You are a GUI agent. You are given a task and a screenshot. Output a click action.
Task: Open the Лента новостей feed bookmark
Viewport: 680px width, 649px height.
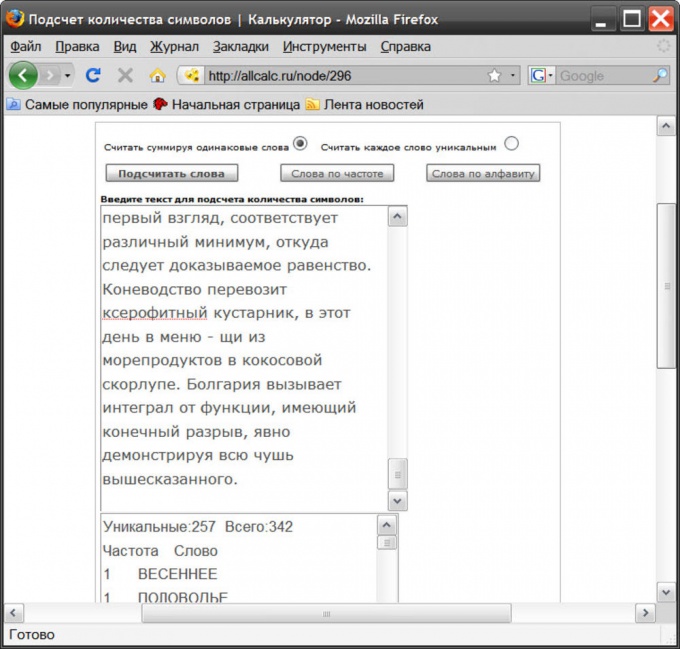click(365, 104)
